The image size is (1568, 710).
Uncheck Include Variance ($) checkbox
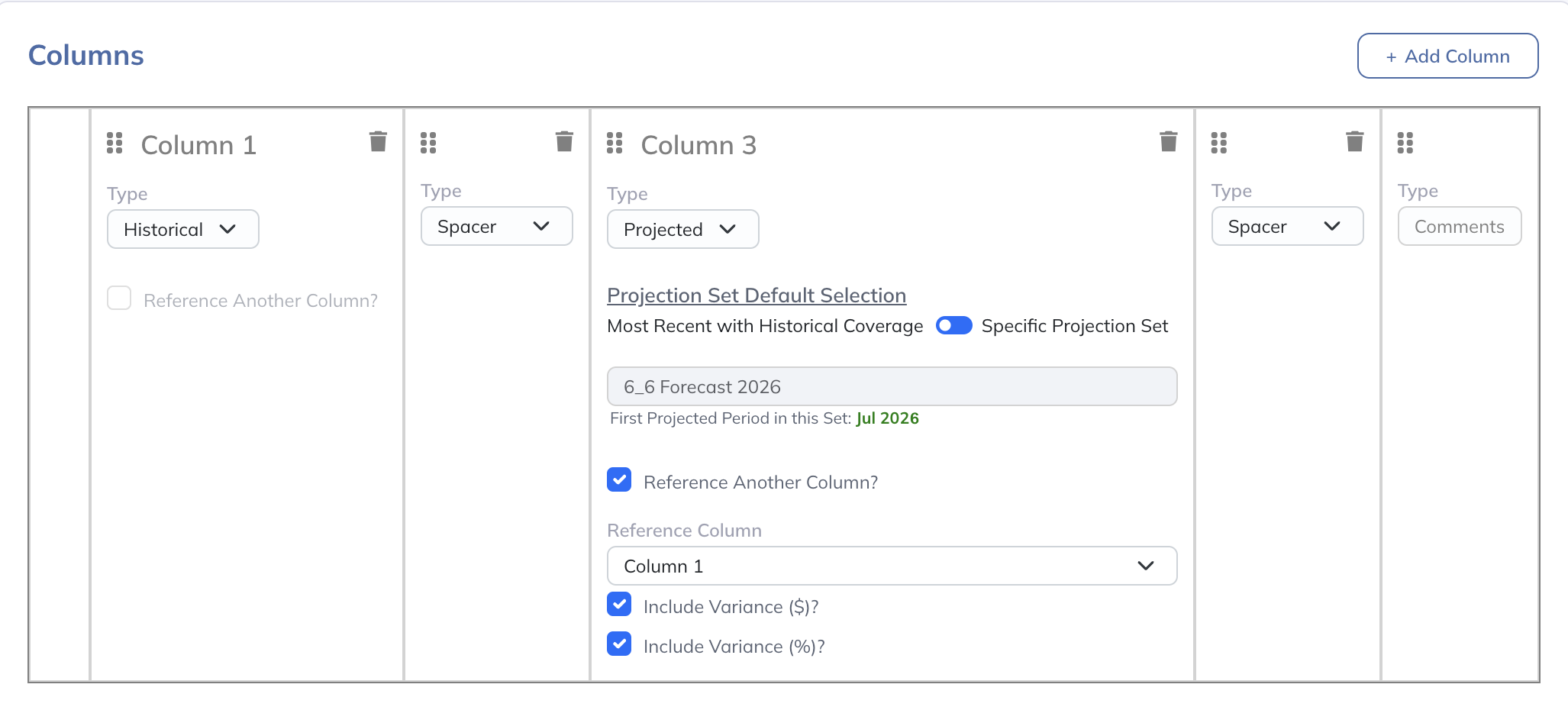pyautogui.click(x=619, y=605)
